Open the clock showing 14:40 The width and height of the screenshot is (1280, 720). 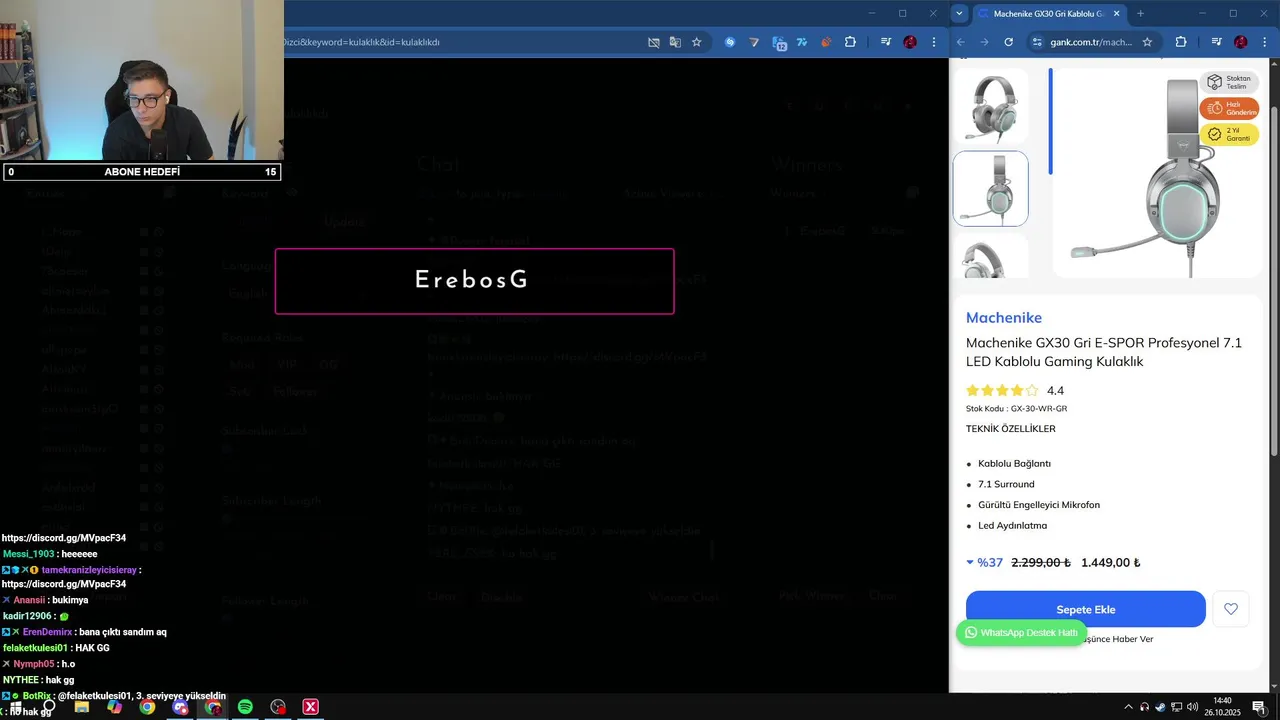pyautogui.click(x=1222, y=707)
